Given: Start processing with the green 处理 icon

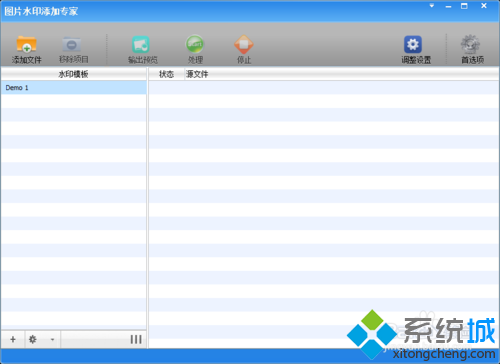Looking at the screenshot, I should [x=195, y=44].
